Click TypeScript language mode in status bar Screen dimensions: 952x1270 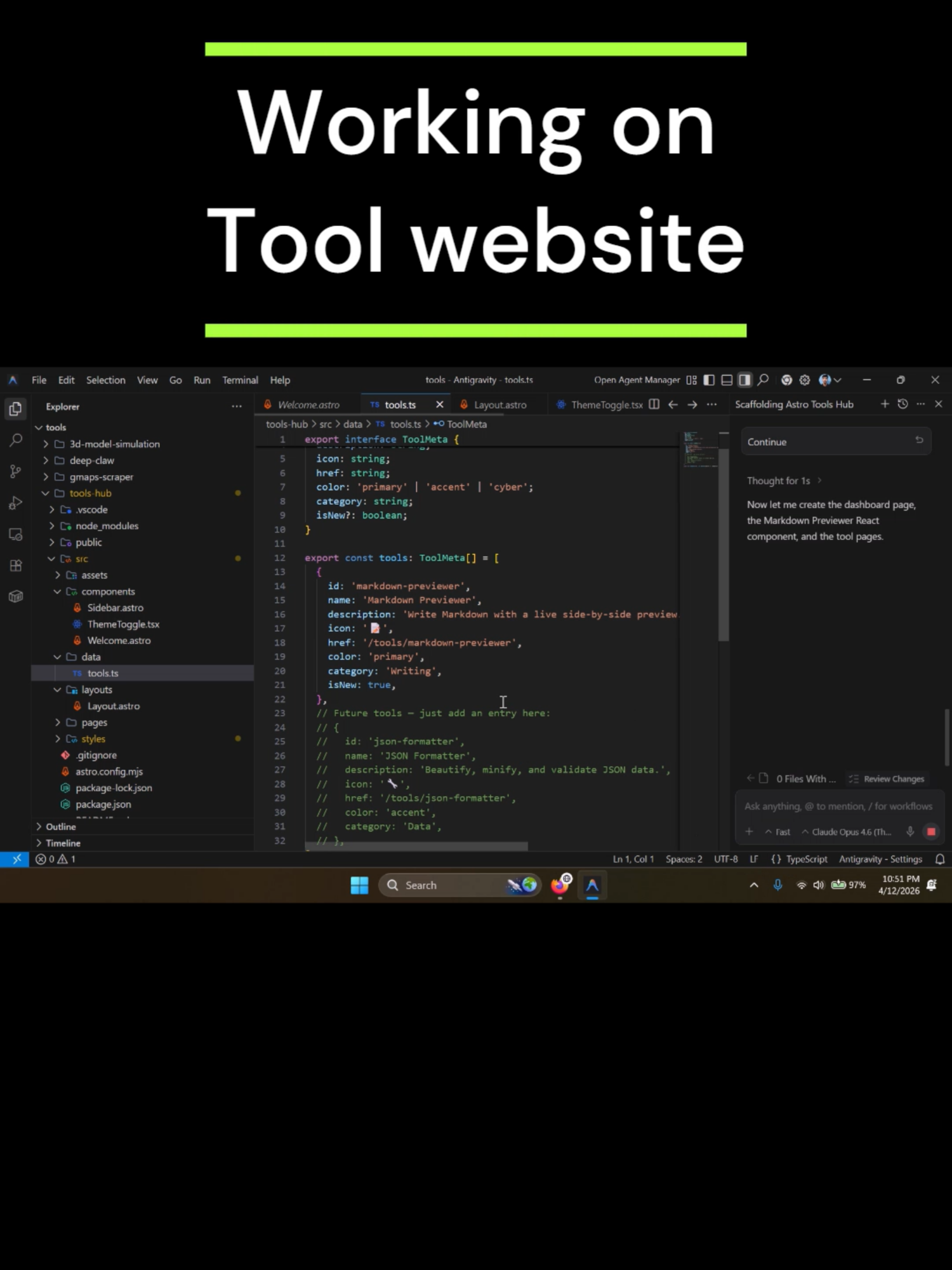point(806,859)
